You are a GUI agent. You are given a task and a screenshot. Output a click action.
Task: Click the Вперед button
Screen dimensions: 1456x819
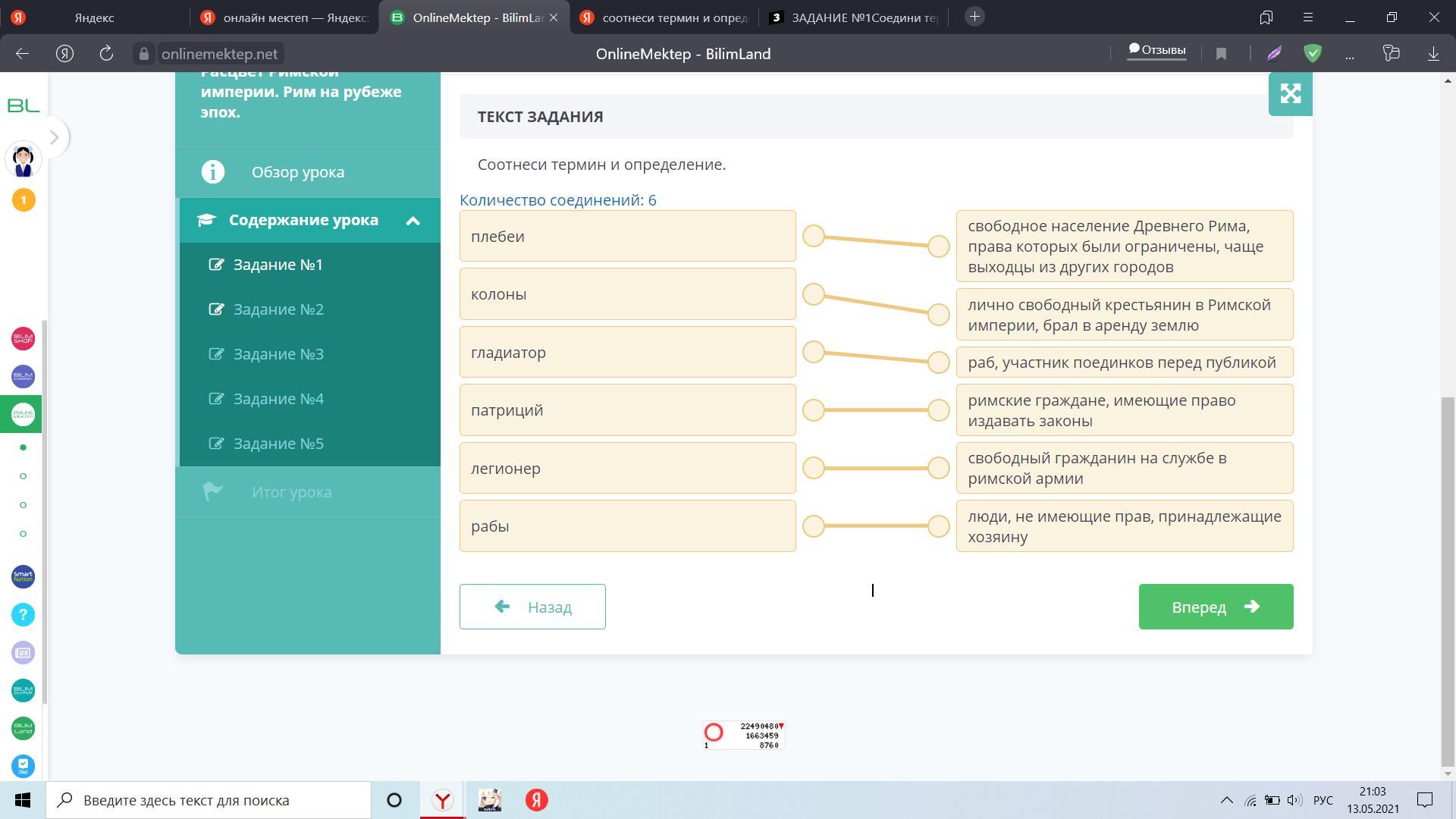pyautogui.click(x=1215, y=607)
